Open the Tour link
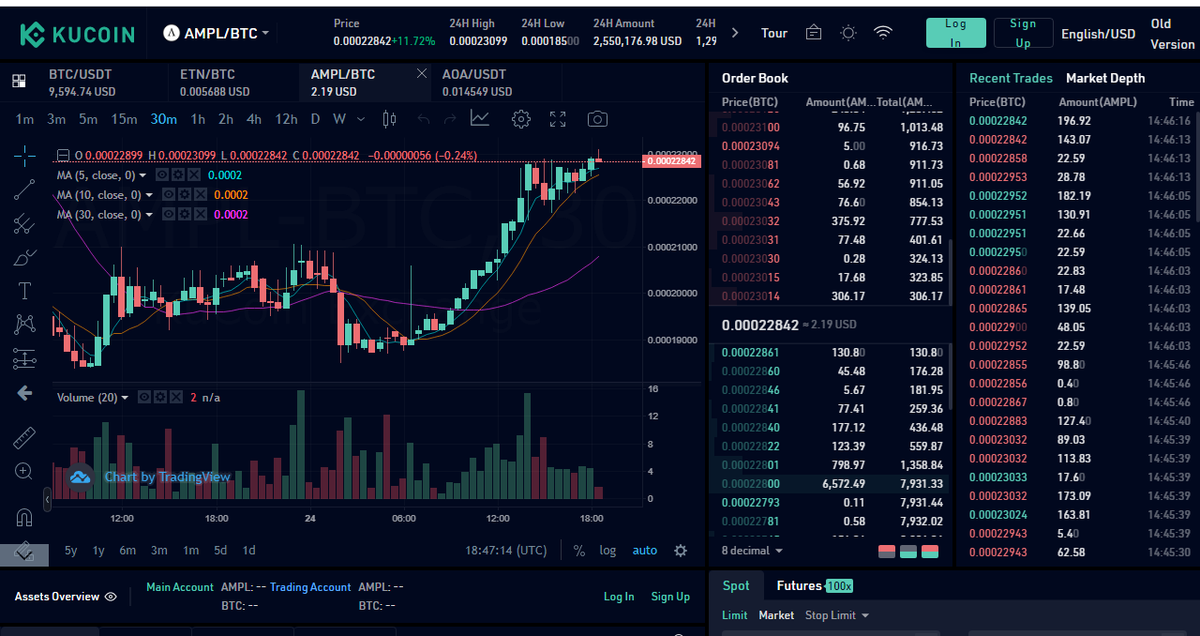 pyautogui.click(x=774, y=33)
